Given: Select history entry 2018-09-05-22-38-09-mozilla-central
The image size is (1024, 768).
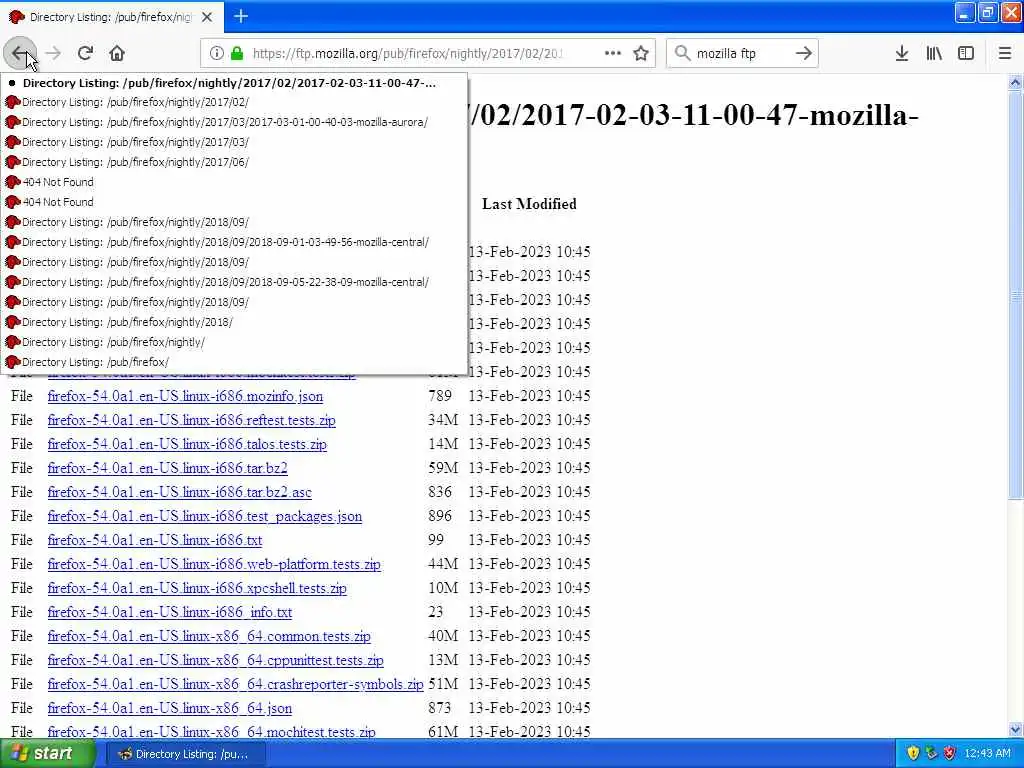Looking at the screenshot, I should tap(234, 282).
